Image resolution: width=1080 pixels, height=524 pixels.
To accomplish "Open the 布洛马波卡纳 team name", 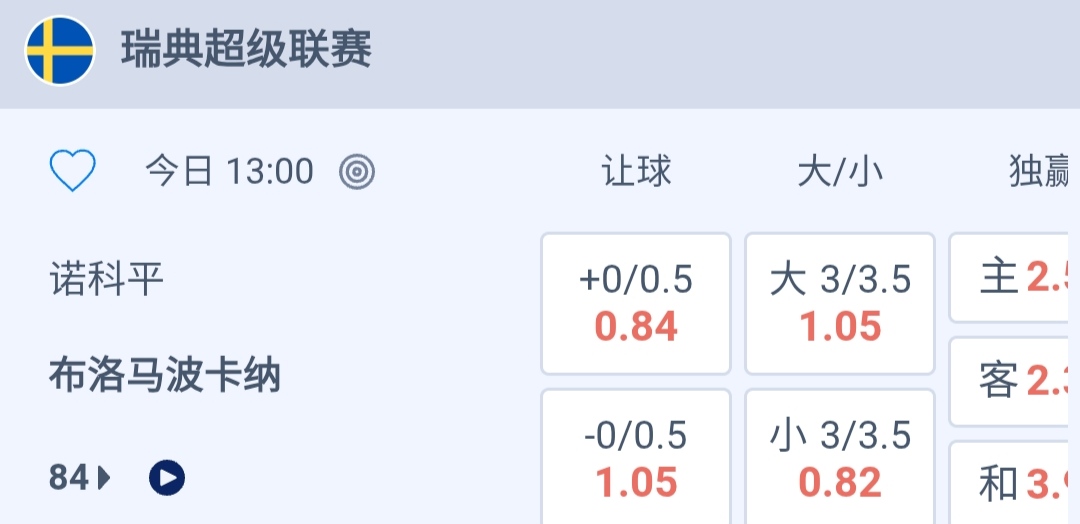I will coord(165,376).
